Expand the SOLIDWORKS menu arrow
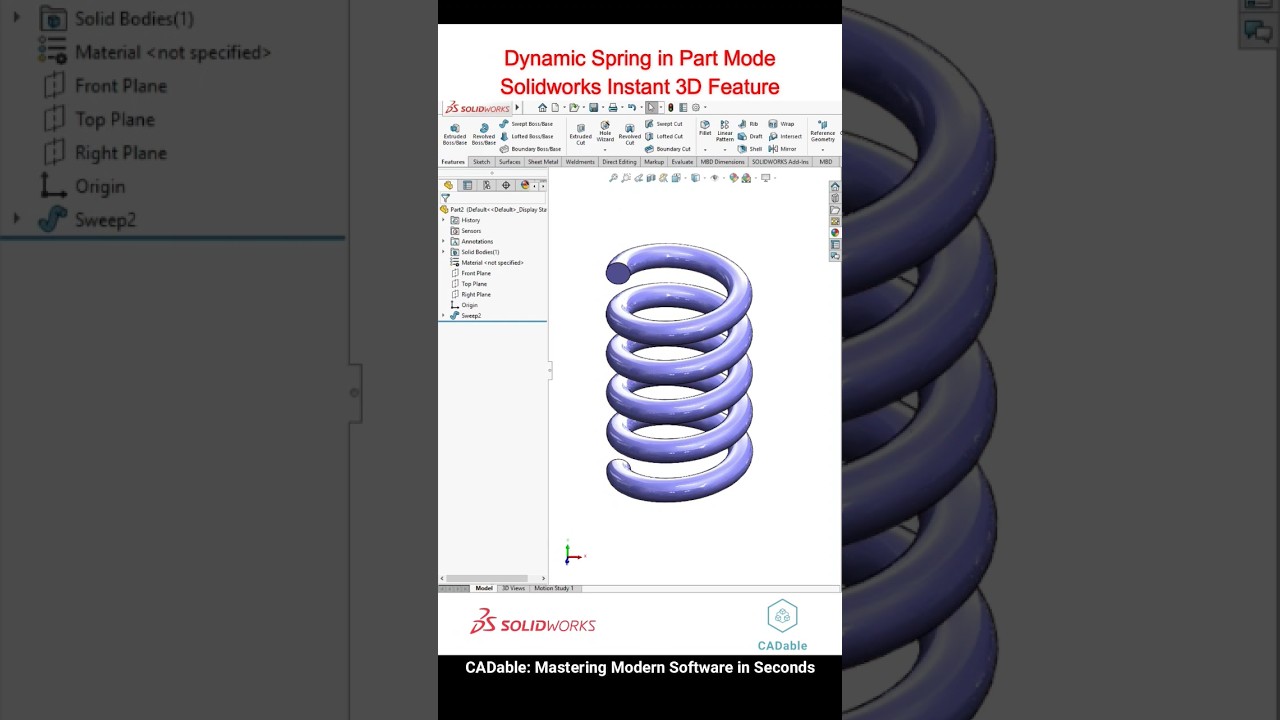Viewport: 1280px width, 720px height. [x=517, y=107]
